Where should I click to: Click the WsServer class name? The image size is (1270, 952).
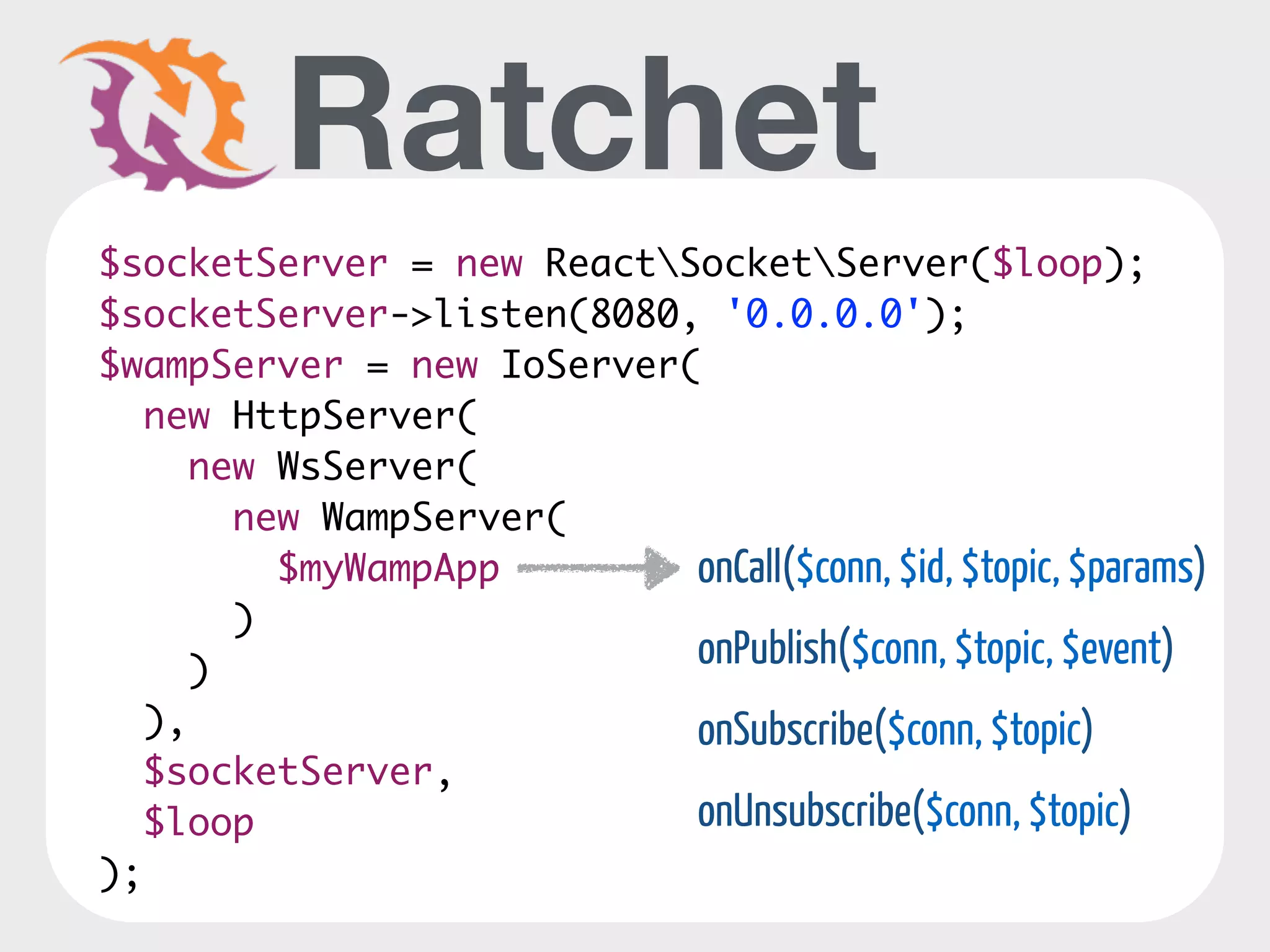point(366,466)
